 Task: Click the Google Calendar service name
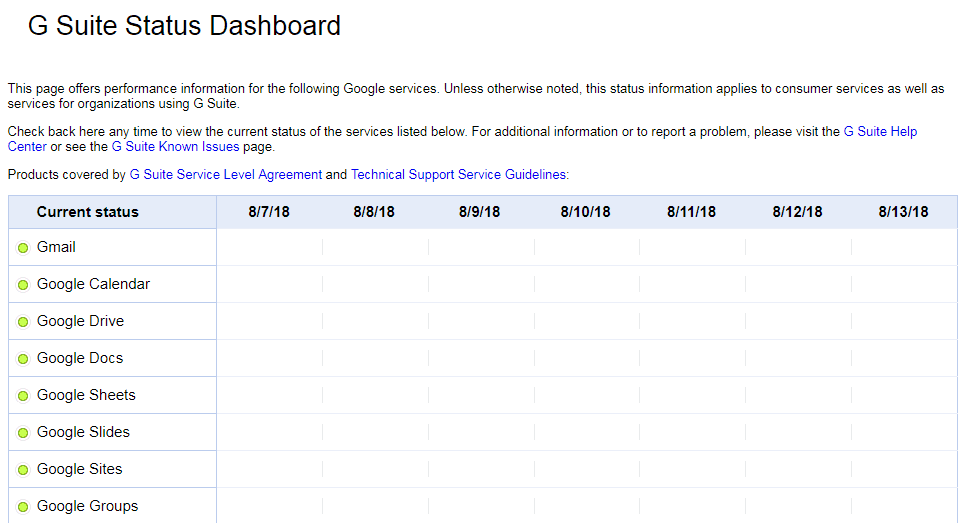point(93,284)
